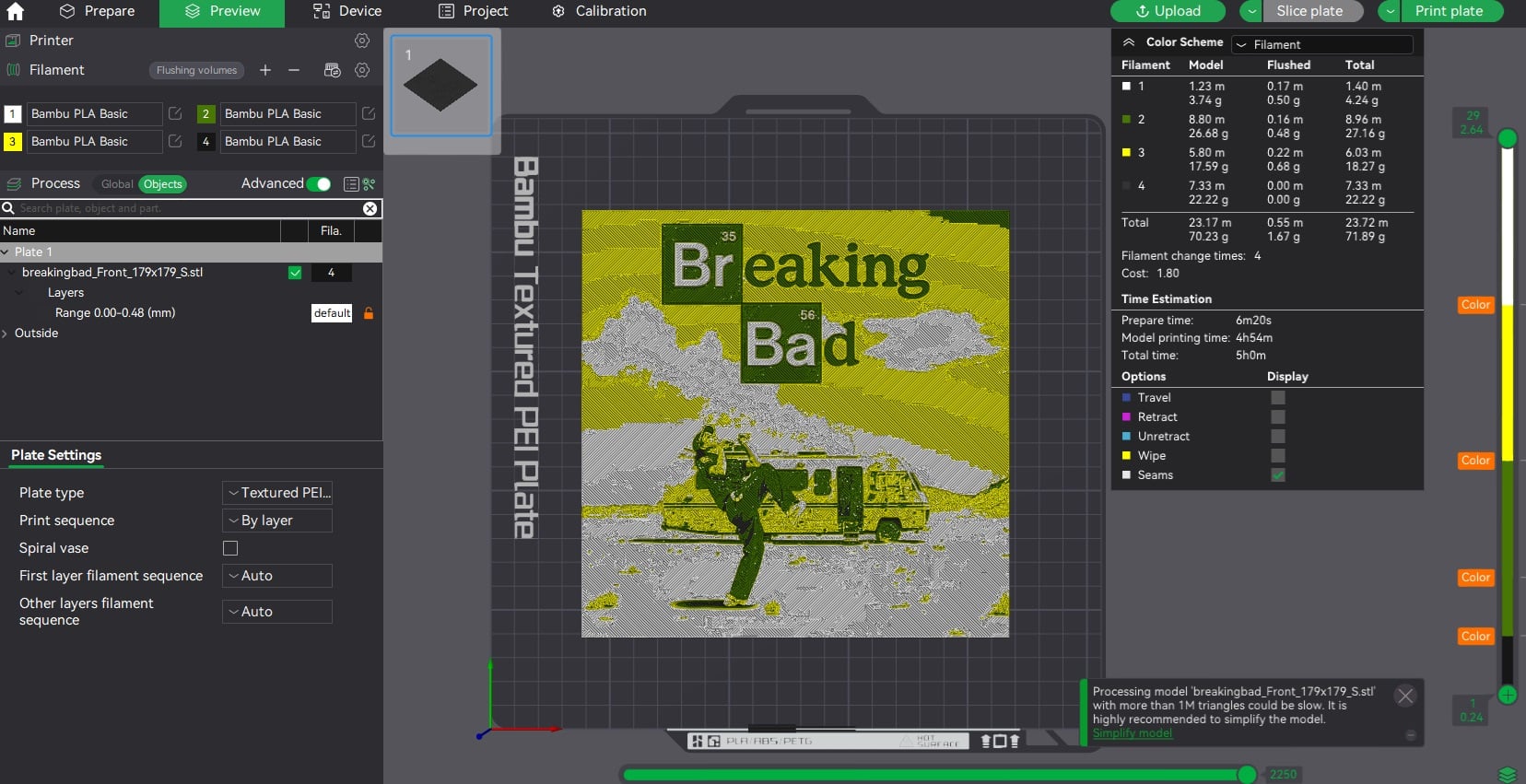Click the orange lock on layer range
The image size is (1526, 784).
(369, 313)
